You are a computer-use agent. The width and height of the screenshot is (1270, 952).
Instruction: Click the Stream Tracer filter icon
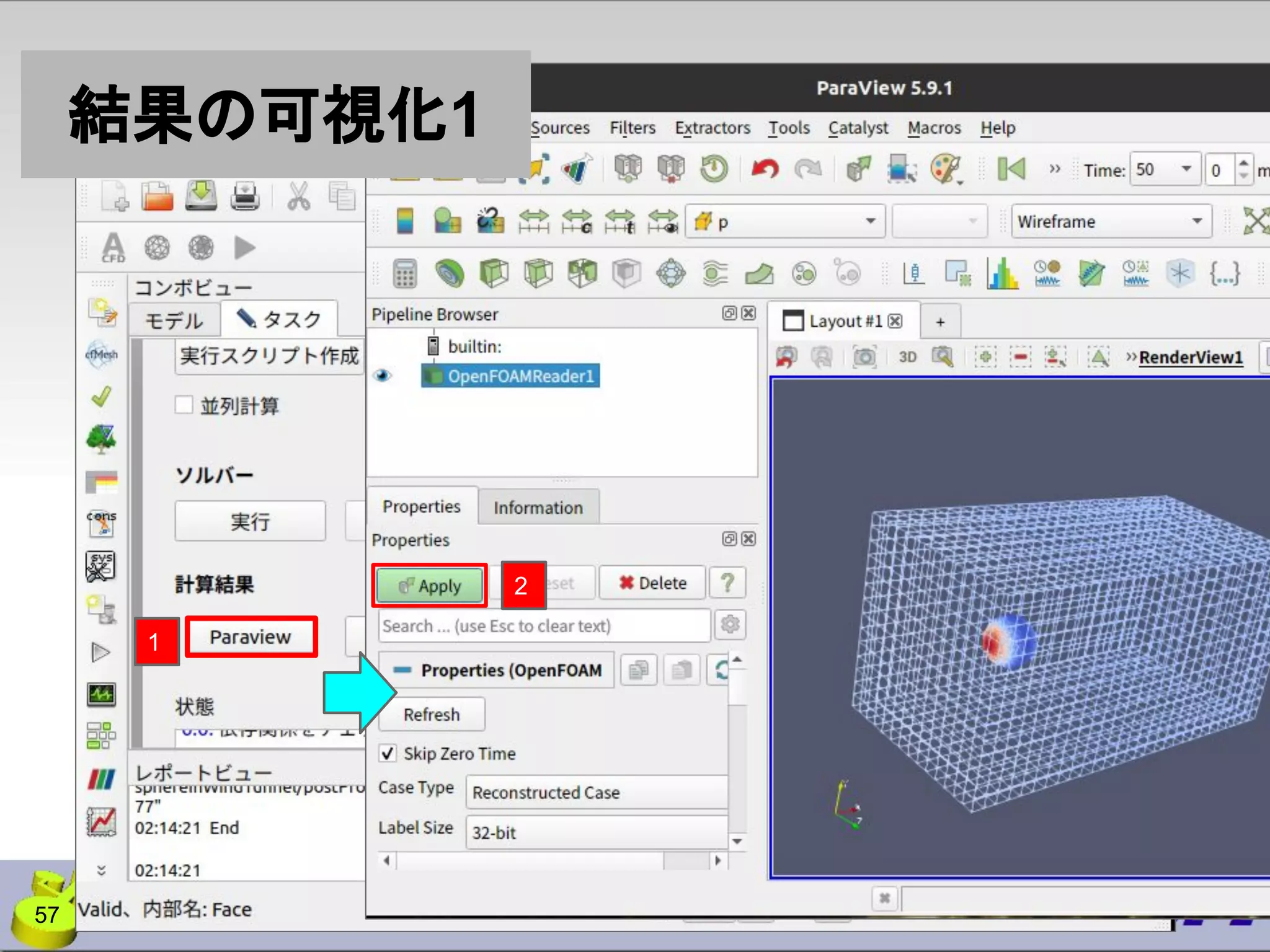[x=715, y=273]
